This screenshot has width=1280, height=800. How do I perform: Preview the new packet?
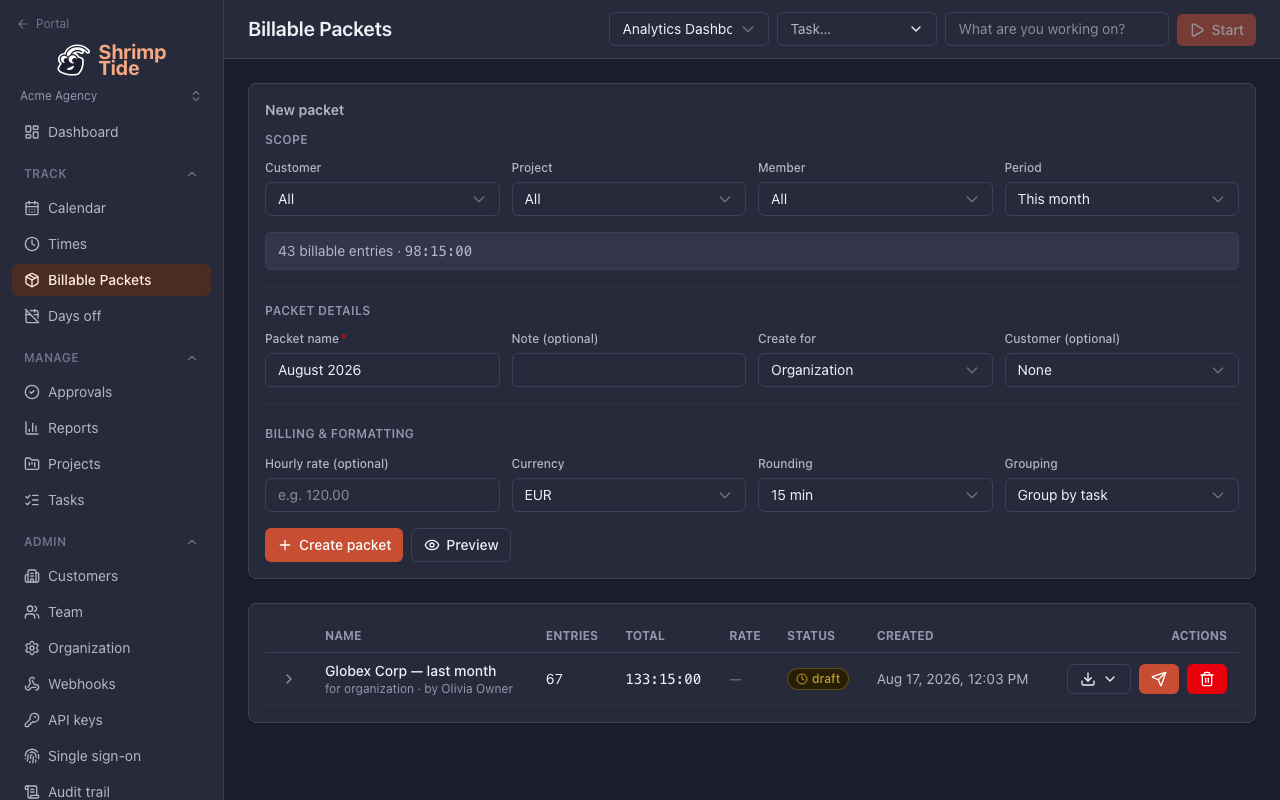point(461,545)
